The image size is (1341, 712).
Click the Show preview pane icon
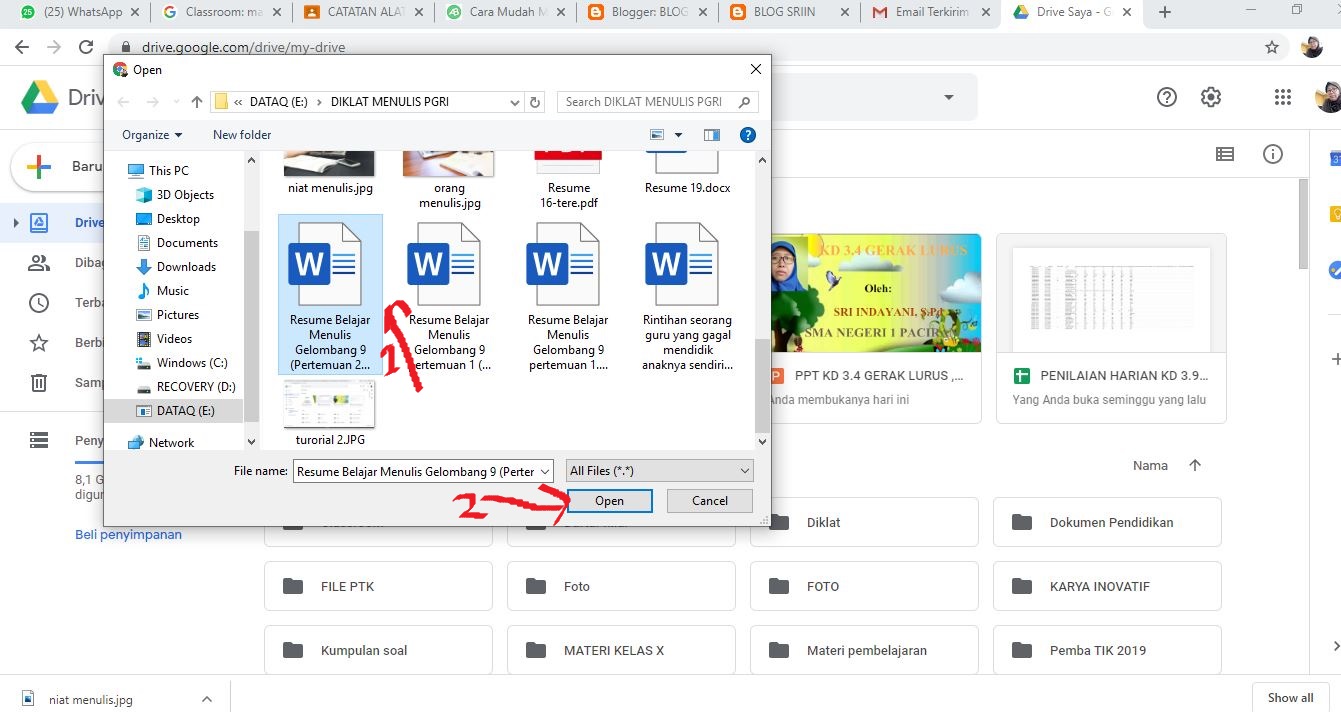click(x=711, y=134)
